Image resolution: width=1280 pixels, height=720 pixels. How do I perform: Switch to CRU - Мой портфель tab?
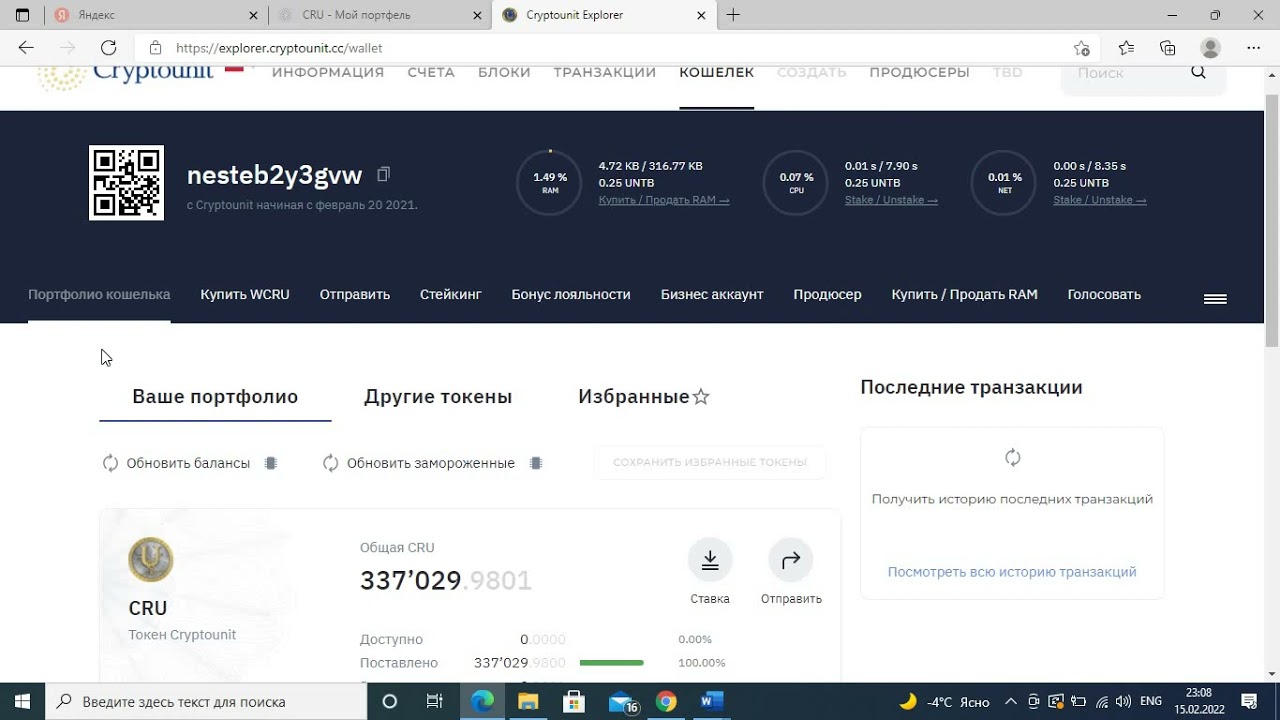(380, 15)
